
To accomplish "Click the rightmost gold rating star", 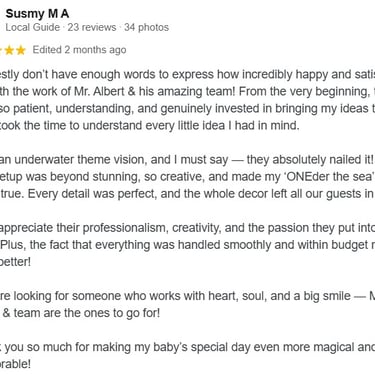I will (x=21, y=50).
